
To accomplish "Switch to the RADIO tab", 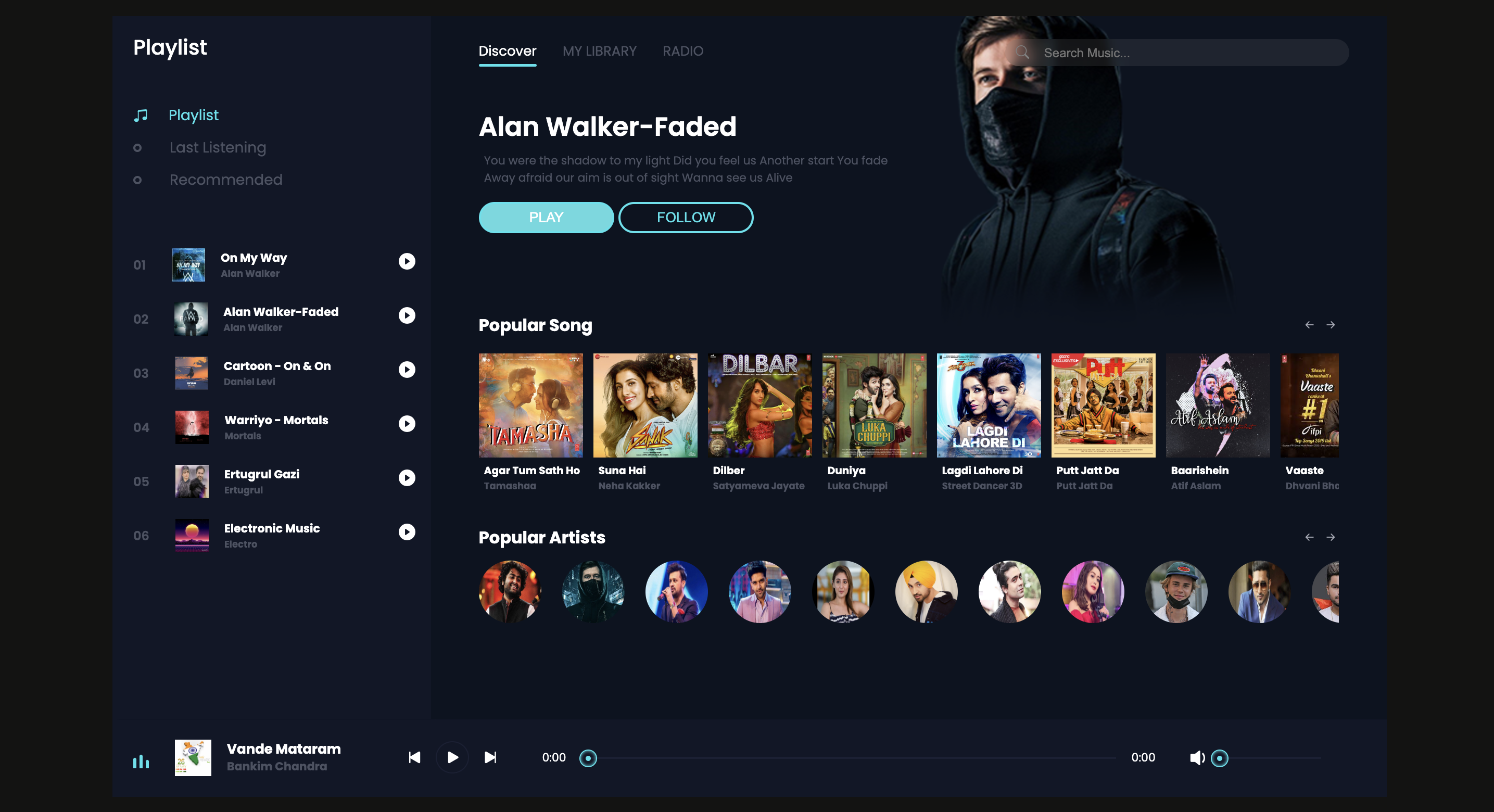I will pyautogui.click(x=682, y=51).
